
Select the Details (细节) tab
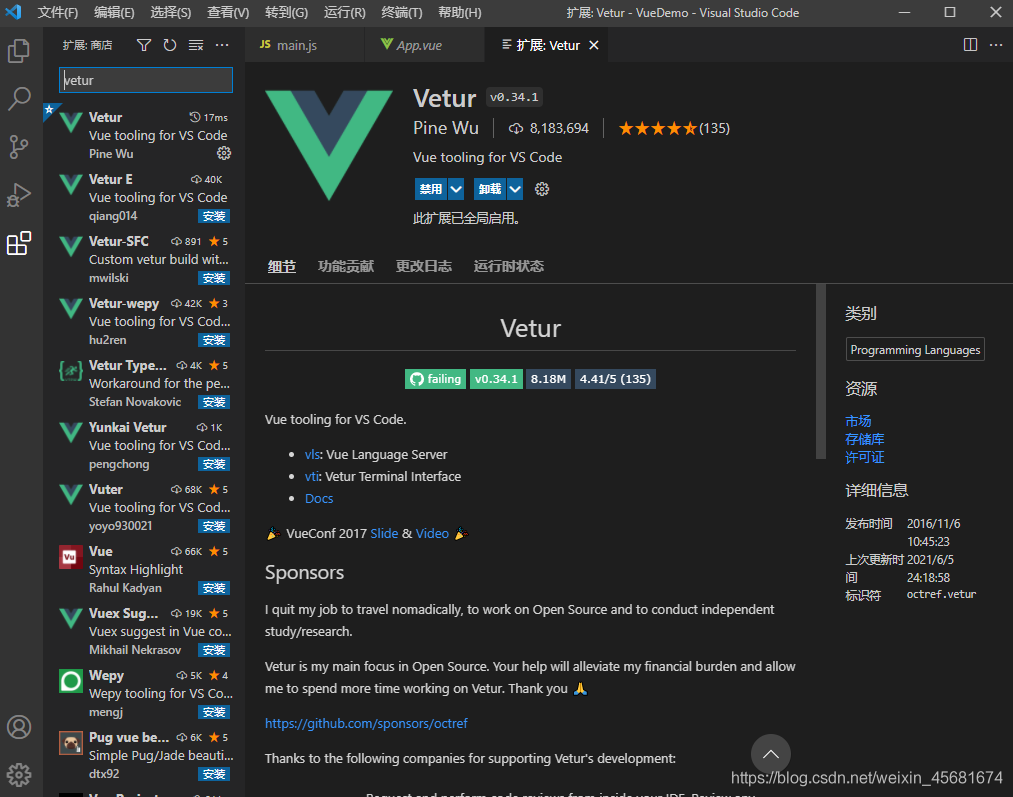(282, 266)
